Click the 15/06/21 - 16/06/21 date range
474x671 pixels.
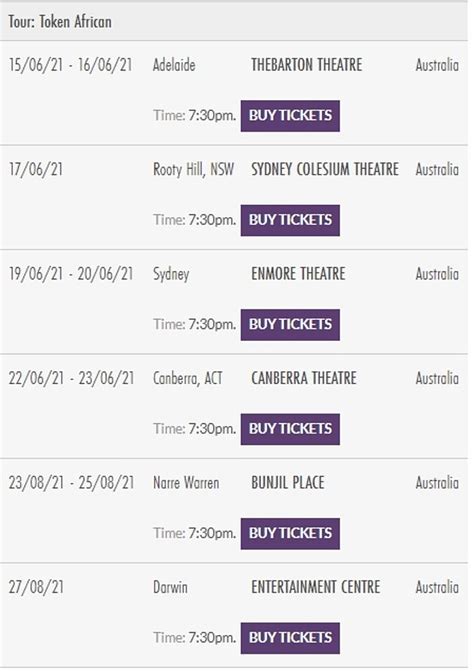tap(71, 65)
